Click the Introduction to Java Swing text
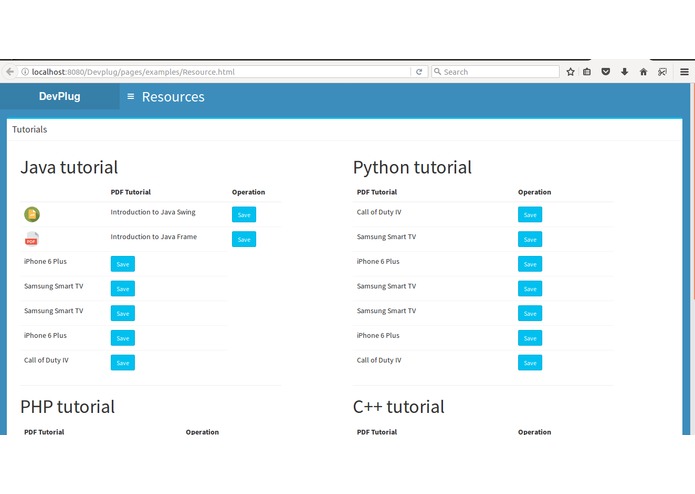 pyautogui.click(x=153, y=212)
